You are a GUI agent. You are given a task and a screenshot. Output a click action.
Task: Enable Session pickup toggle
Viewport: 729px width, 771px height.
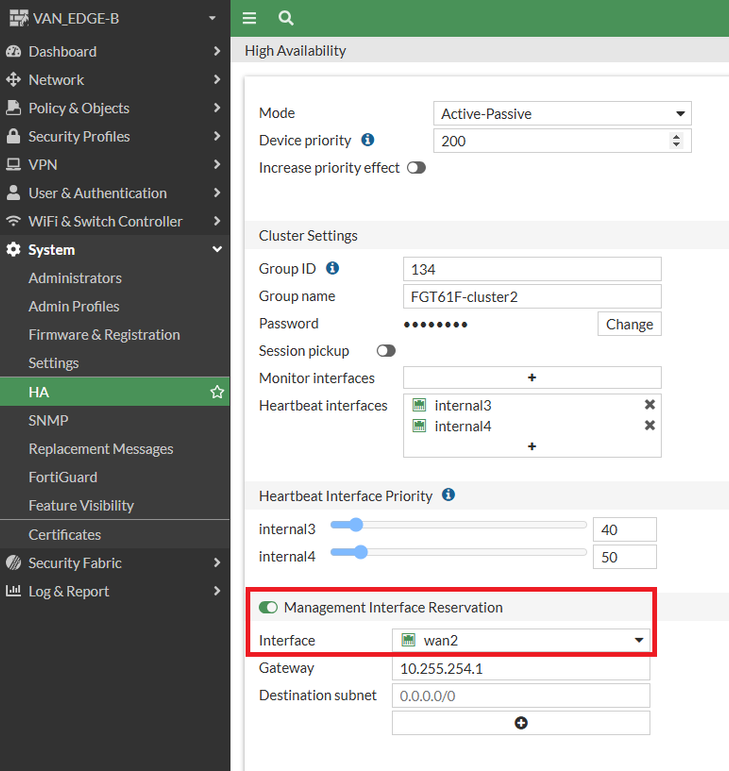click(x=386, y=351)
